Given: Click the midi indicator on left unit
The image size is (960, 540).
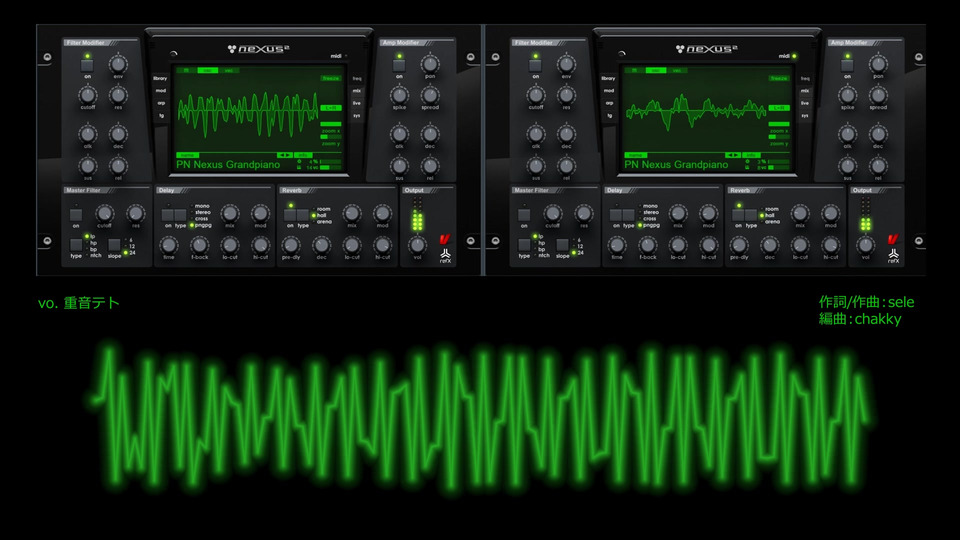Looking at the screenshot, I should (339, 56).
